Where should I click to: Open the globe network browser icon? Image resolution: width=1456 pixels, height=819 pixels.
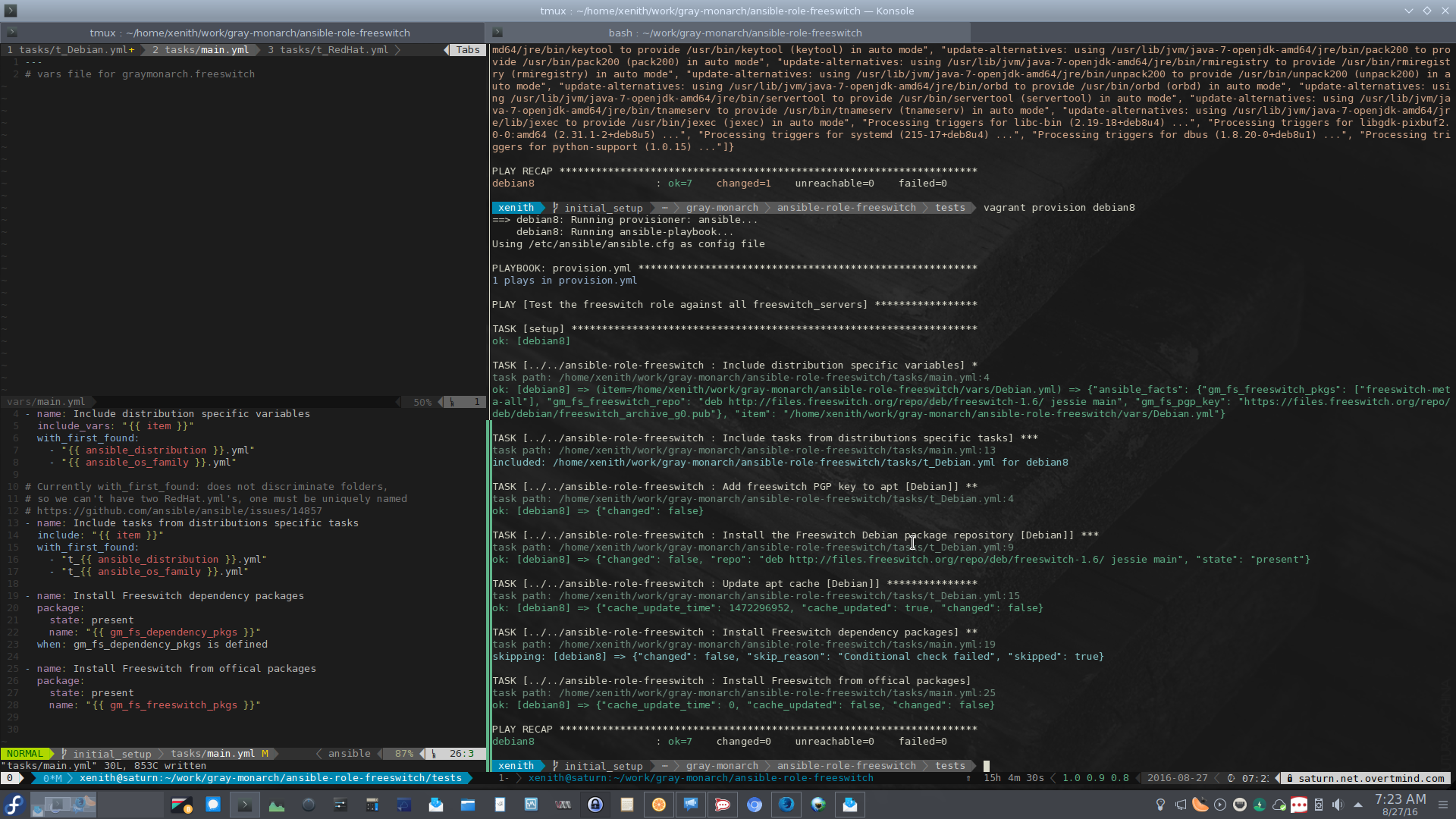[x=818, y=805]
